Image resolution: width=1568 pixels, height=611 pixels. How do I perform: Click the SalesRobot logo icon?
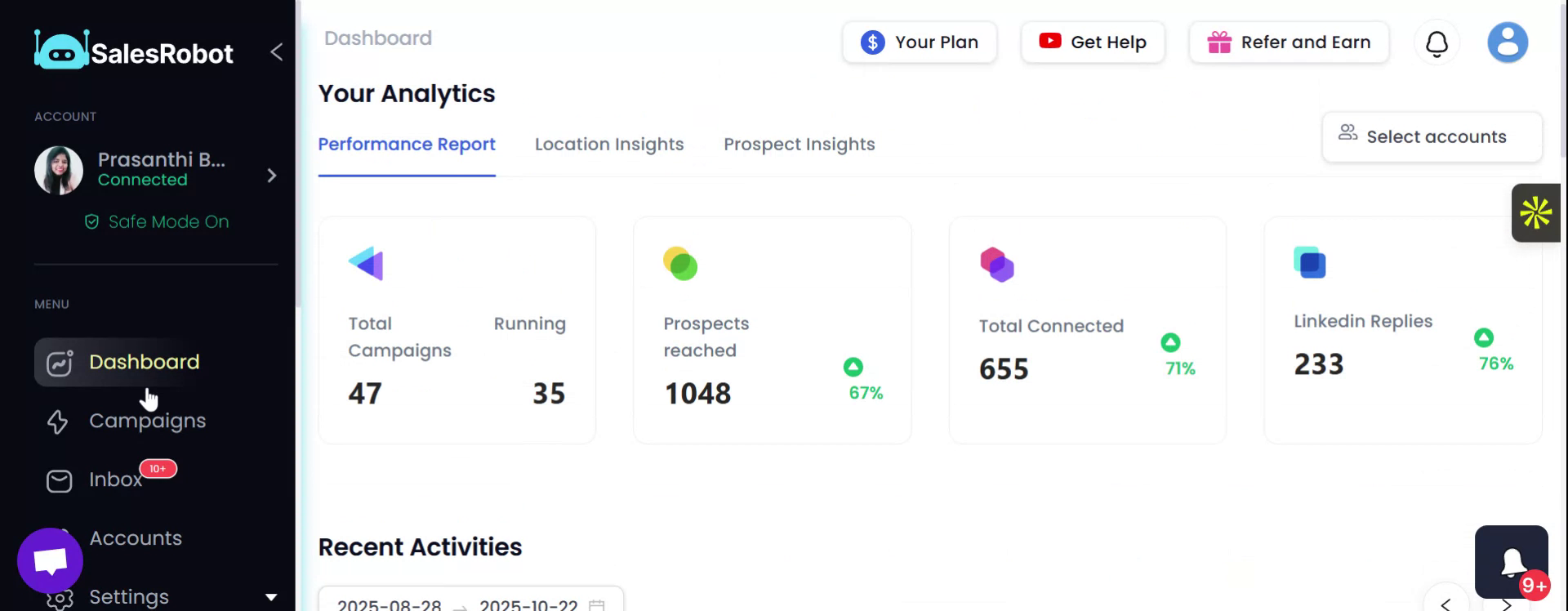pos(61,51)
